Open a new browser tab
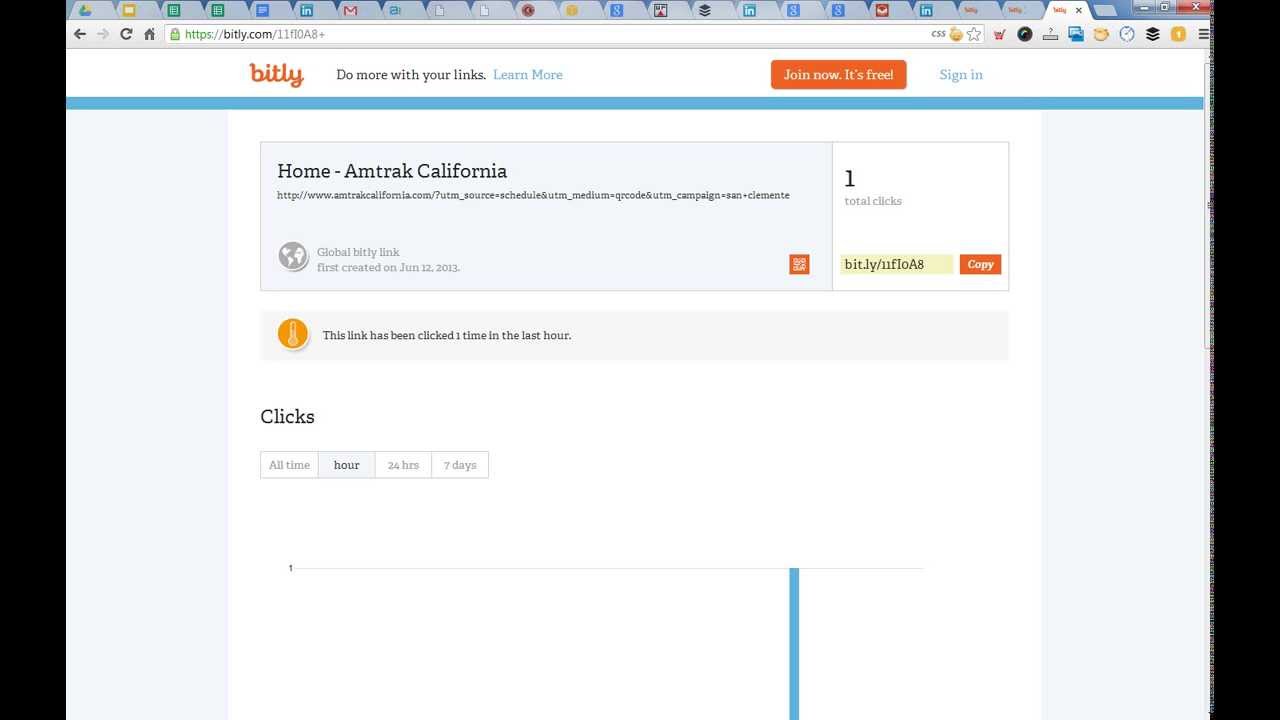This screenshot has width=1280, height=720. pos(1105,11)
